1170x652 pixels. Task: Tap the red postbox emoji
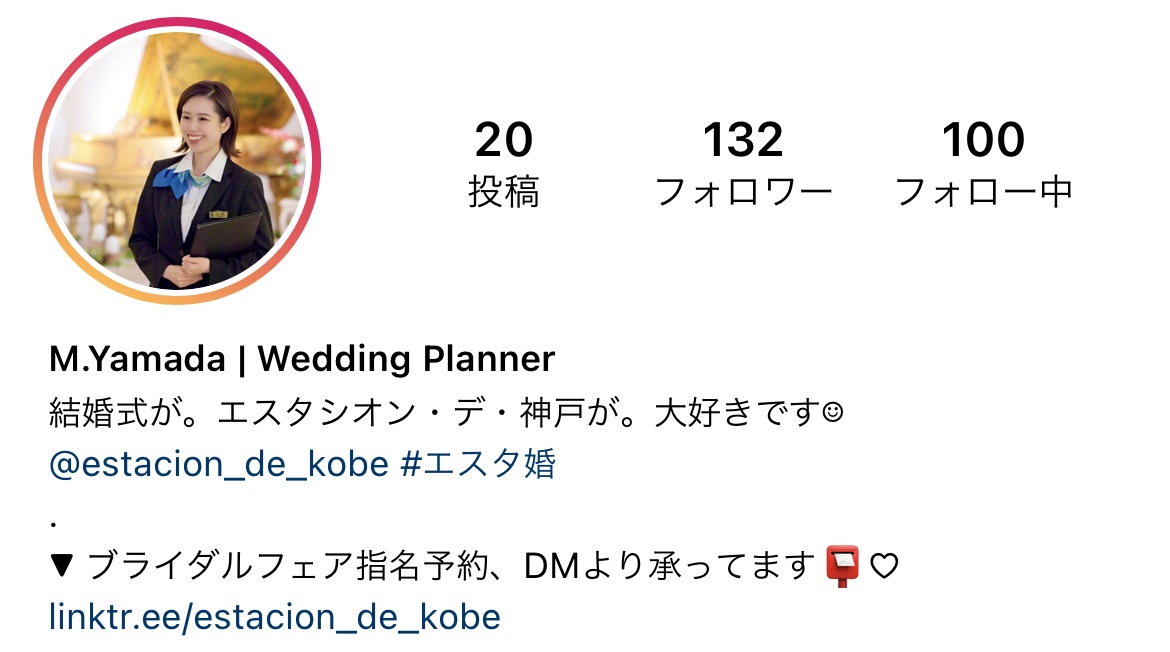[x=842, y=566]
